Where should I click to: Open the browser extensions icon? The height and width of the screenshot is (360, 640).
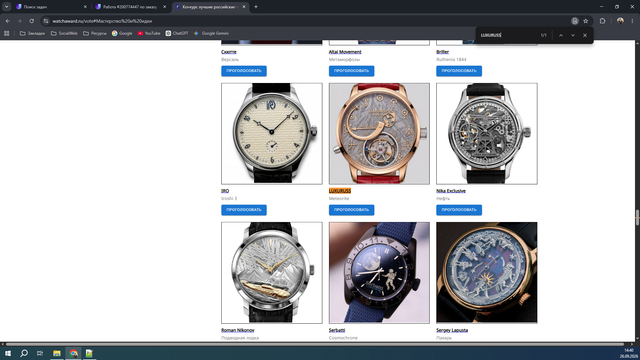click(602, 21)
